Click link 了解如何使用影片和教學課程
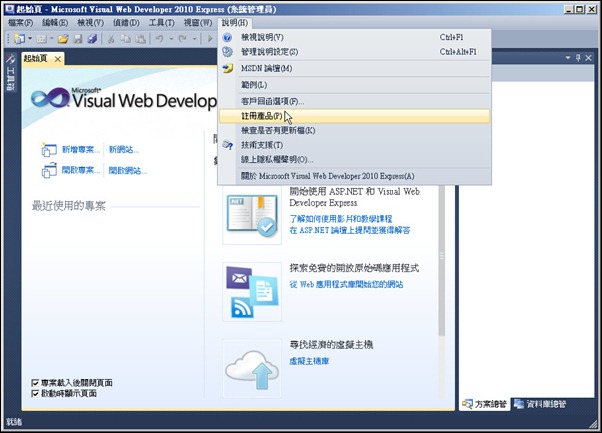This screenshot has height=433, width=602. pyautogui.click(x=341, y=219)
